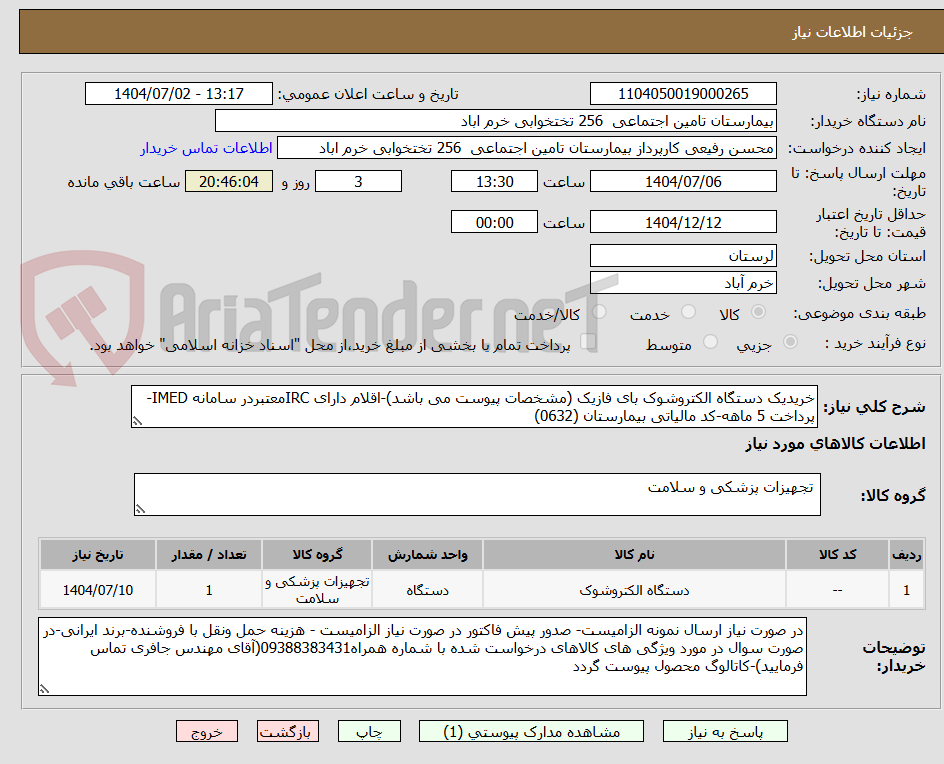
Task: Expand the گروه کالا text area
Action: tap(142, 508)
